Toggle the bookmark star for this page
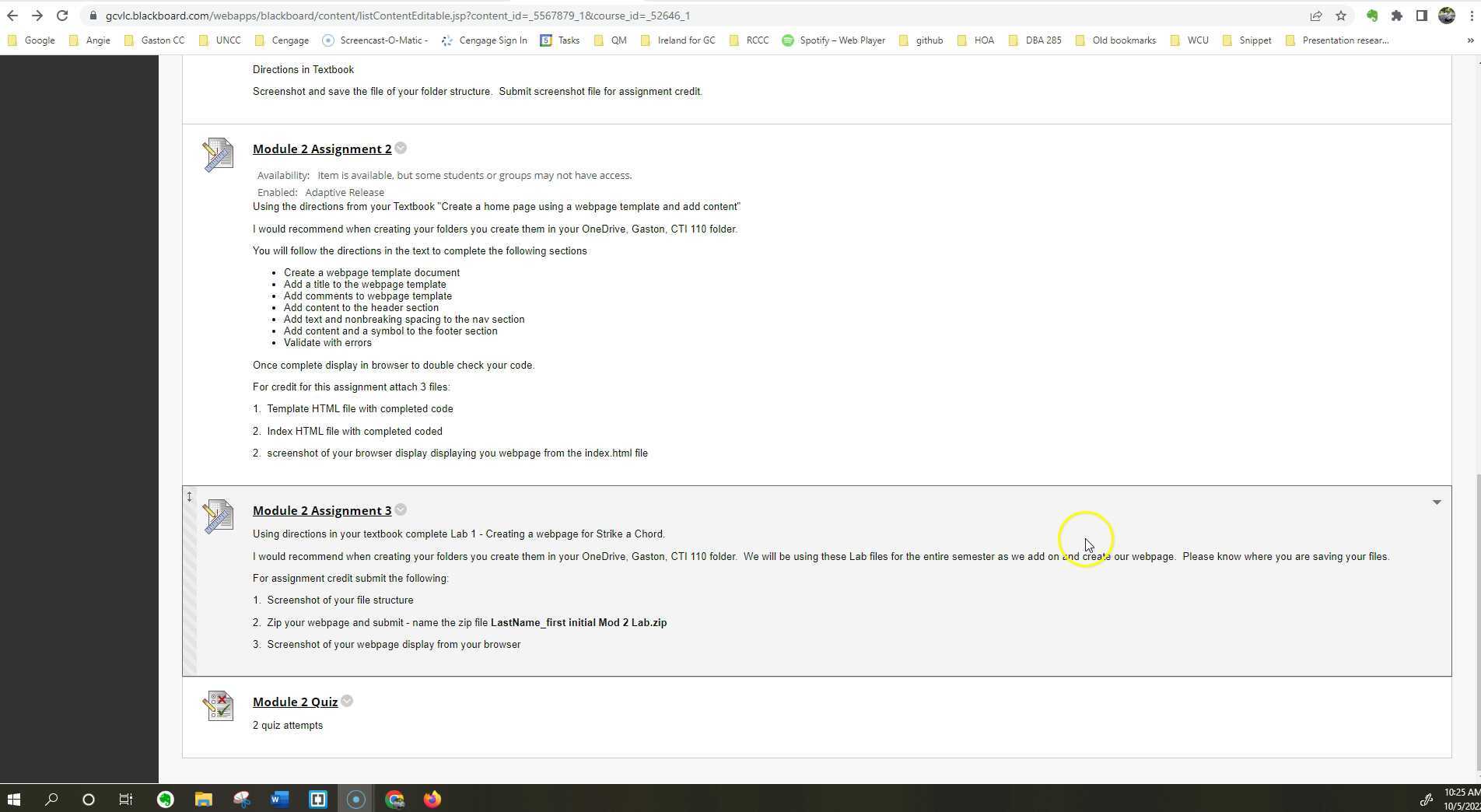1481x812 pixels. (1339, 16)
